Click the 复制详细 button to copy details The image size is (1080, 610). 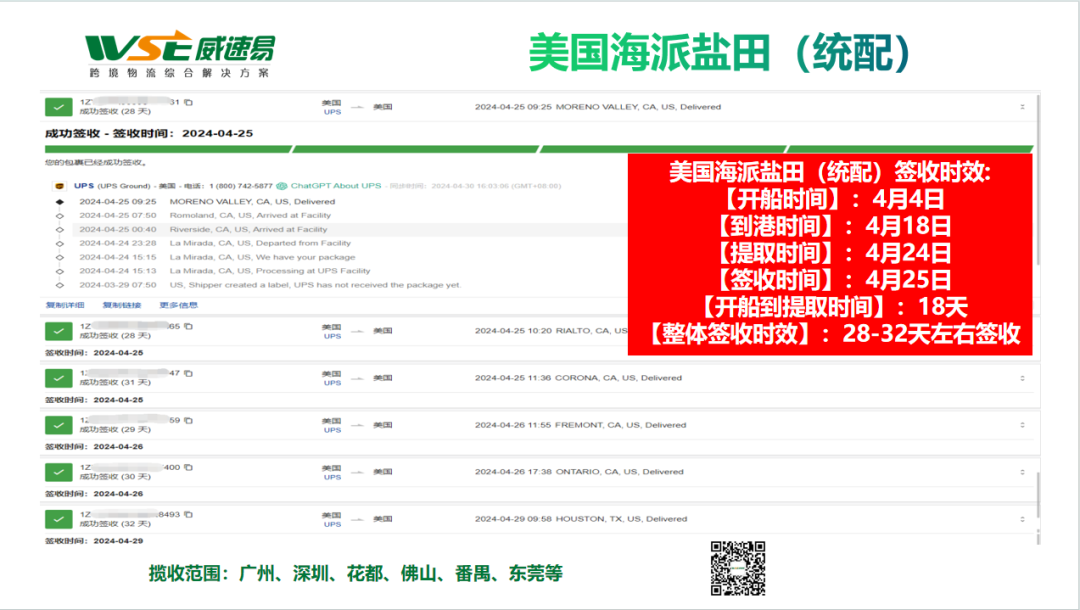point(64,304)
